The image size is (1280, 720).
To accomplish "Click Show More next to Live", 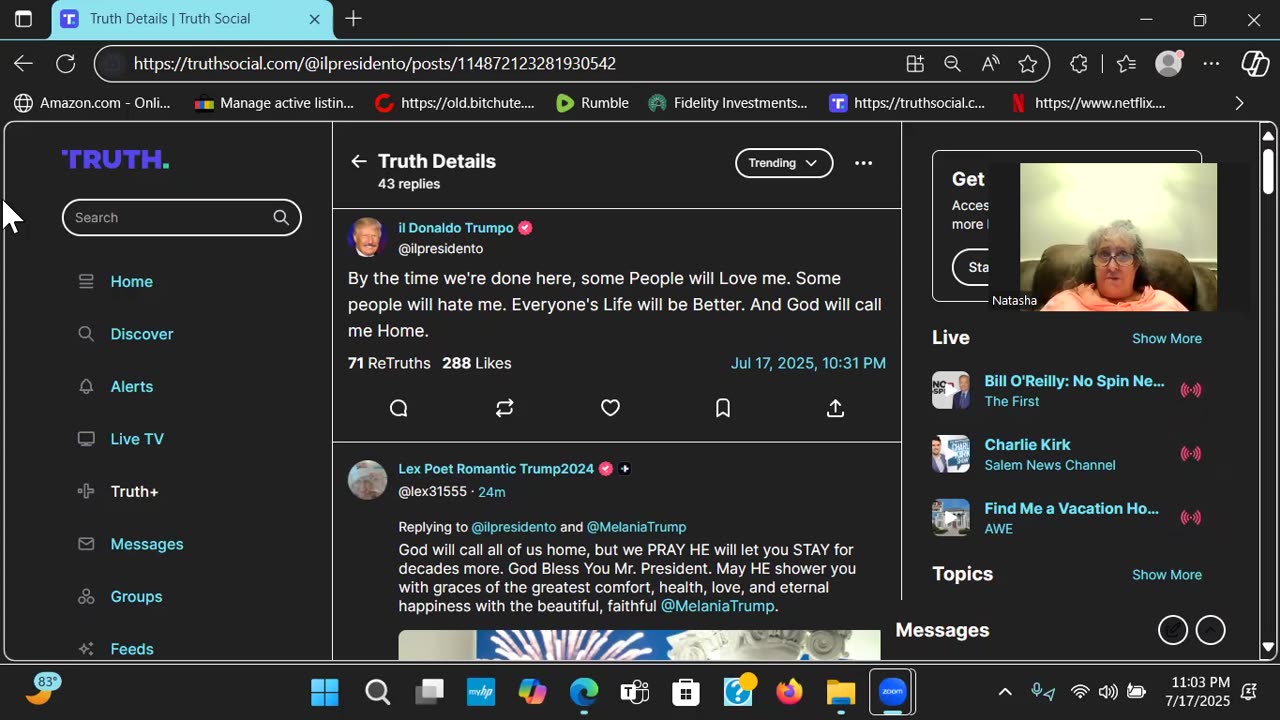I will click(x=1166, y=339).
